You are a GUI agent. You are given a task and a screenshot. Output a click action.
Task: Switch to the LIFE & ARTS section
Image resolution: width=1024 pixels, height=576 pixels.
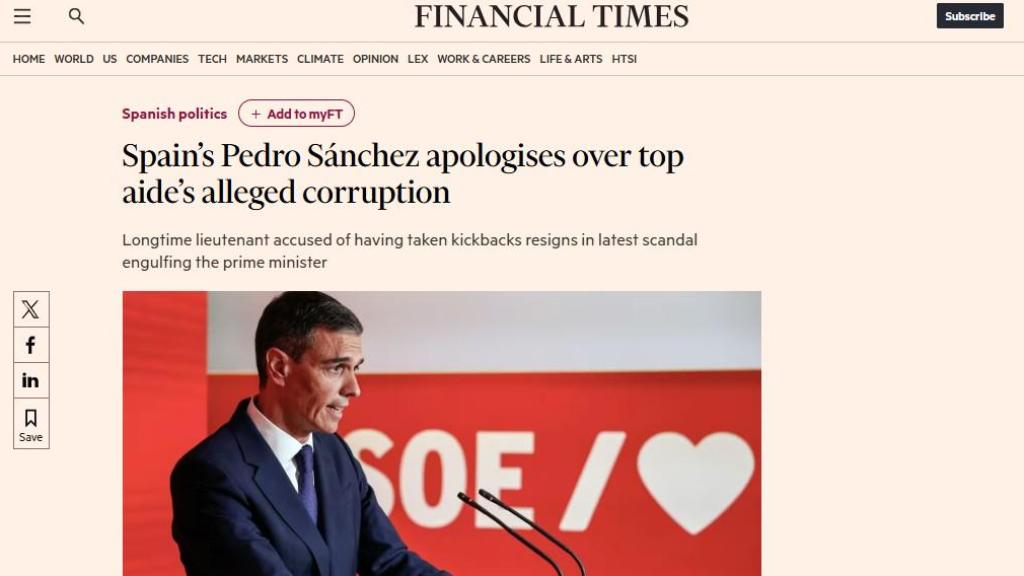[570, 59]
